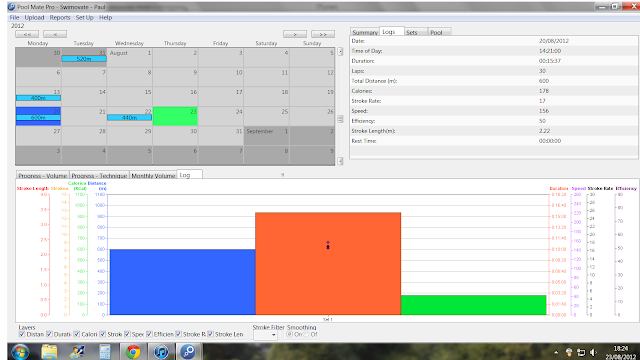Click the green Calories bar in chart
The height and width of the screenshot is (360, 640).
(x=473, y=305)
